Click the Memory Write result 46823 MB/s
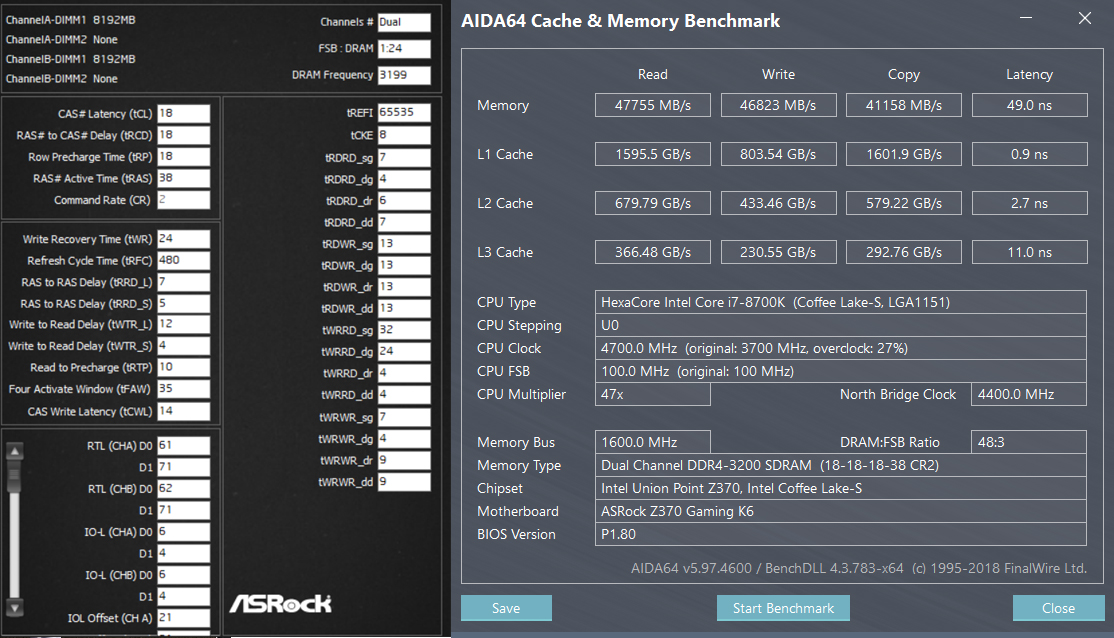1114x638 pixels. point(778,105)
